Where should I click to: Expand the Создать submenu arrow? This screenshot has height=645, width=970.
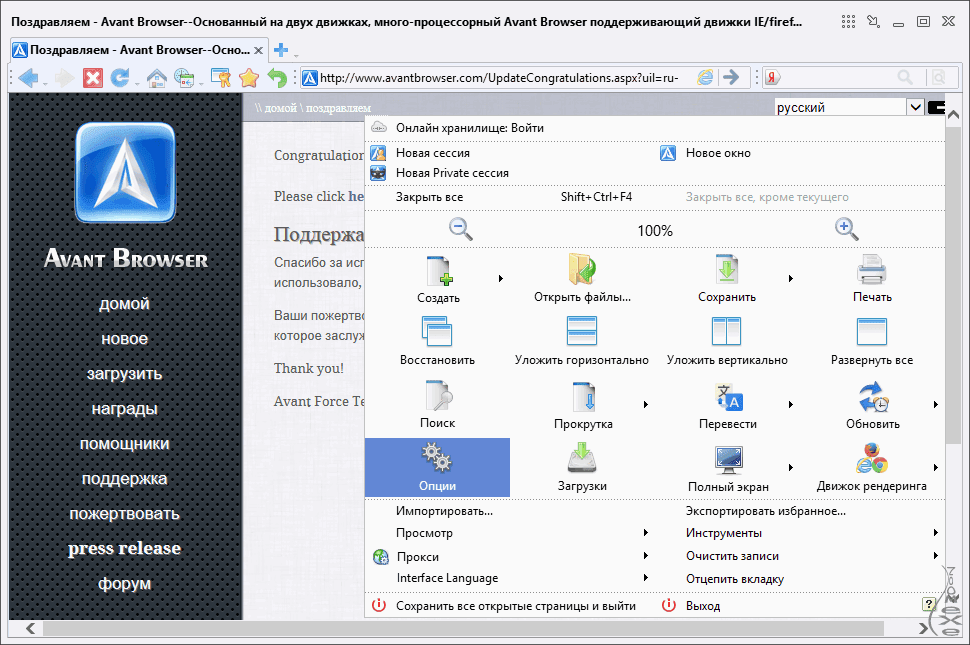click(x=500, y=278)
